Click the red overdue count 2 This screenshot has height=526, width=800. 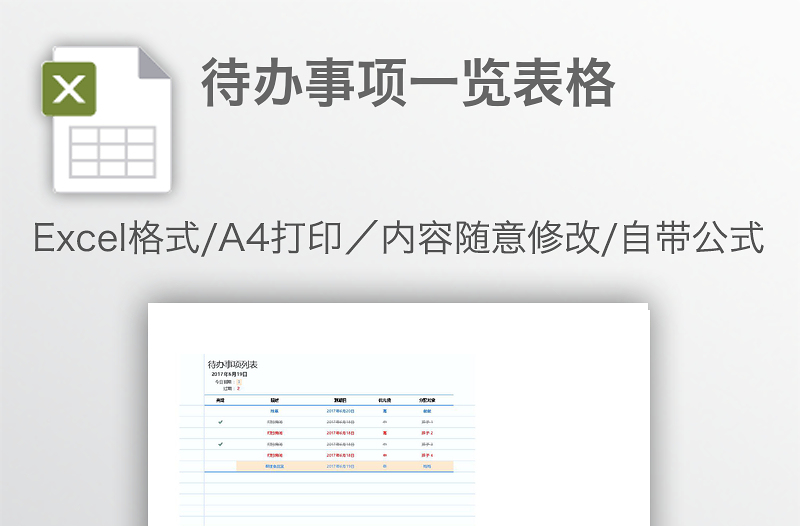[238, 388]
